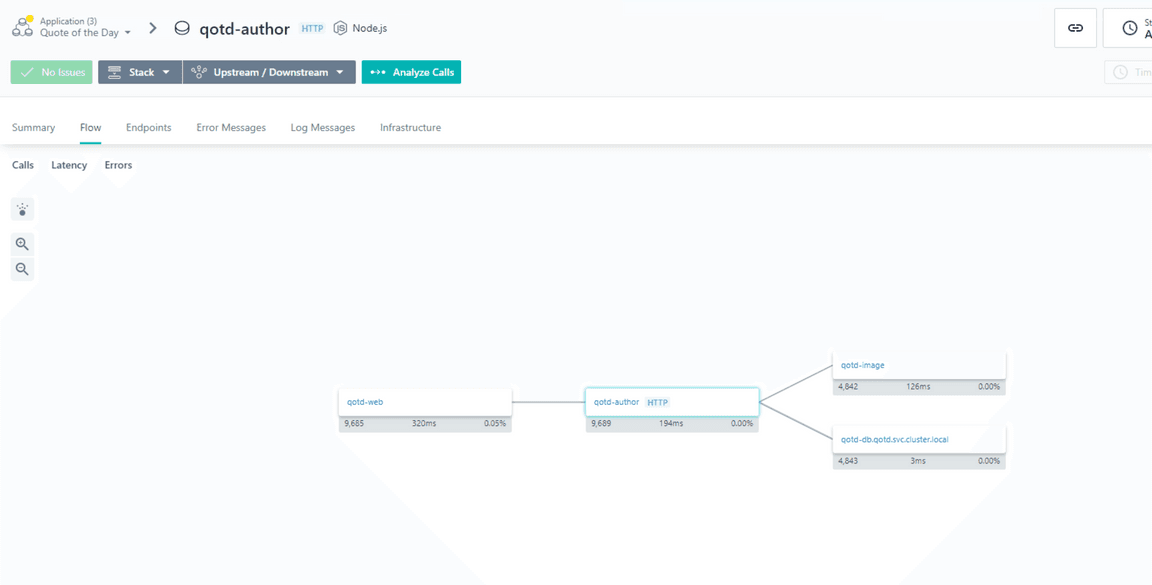This screenshot has height=585, width=1152.
Task: Click the No Issues status button
Action: pyautogui.click(x=52, y=72)
